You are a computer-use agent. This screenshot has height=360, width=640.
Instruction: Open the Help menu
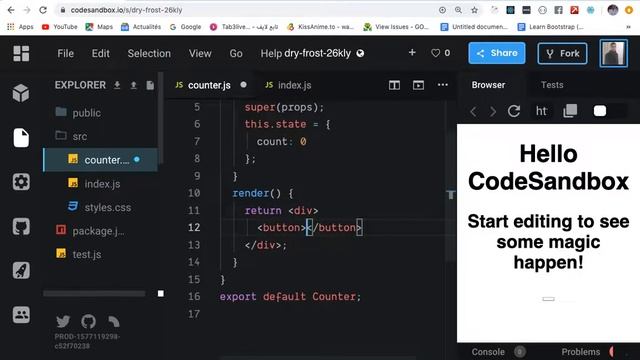click(271, 53)
